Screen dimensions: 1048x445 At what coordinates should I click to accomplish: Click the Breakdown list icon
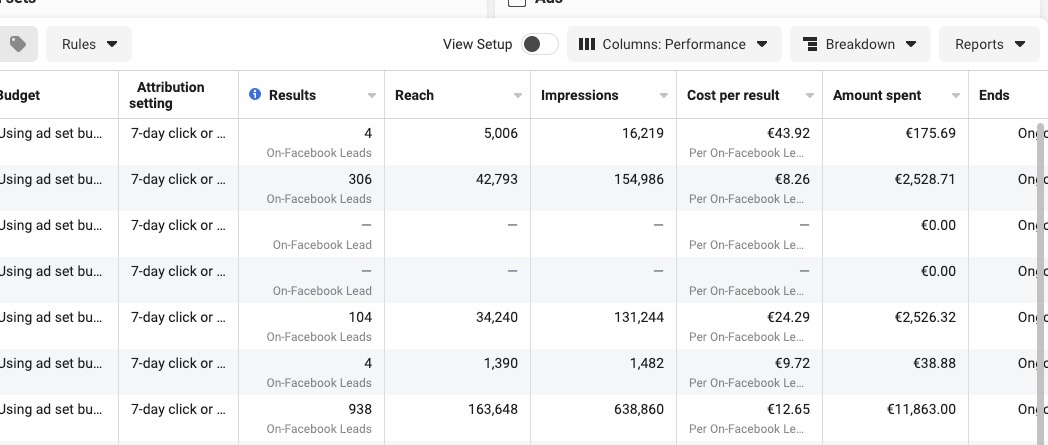click(x=810, y=44)
